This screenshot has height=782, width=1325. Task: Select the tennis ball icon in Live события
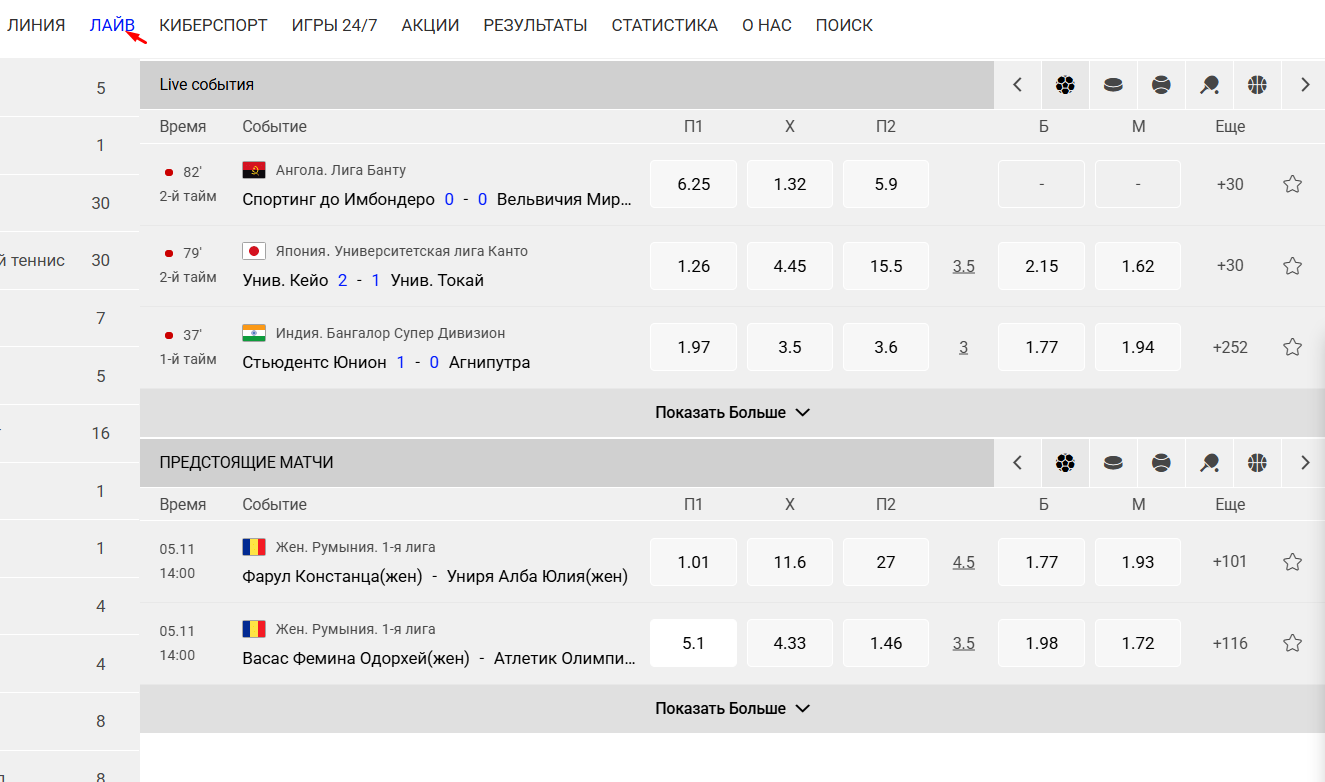[x=1161, y=85]
